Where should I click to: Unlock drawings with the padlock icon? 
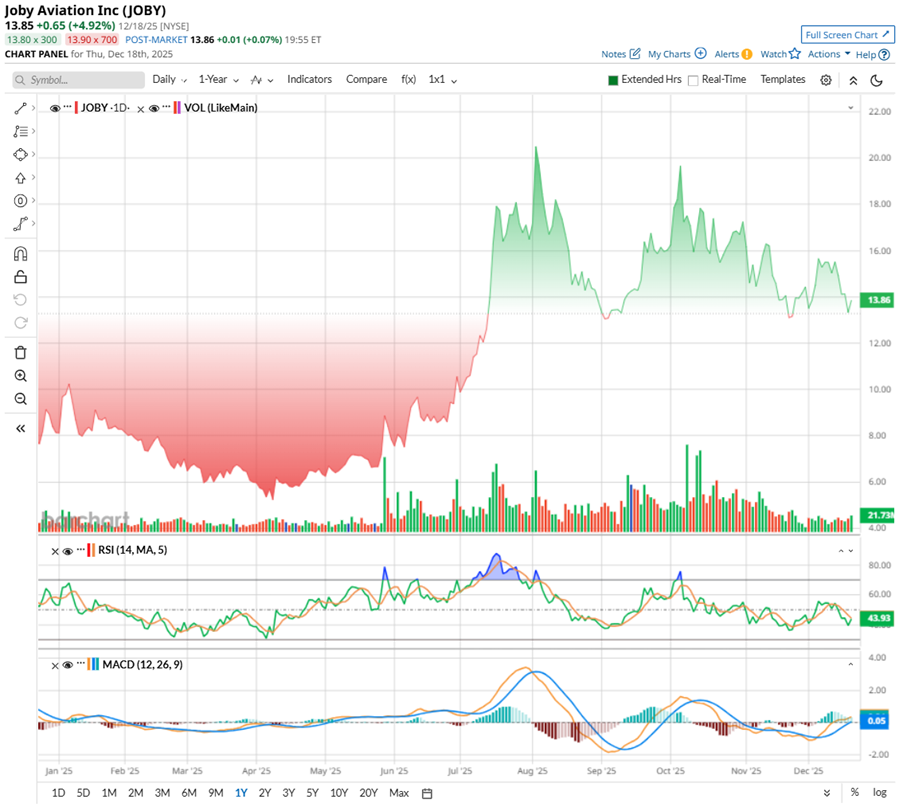pos(20,277)
